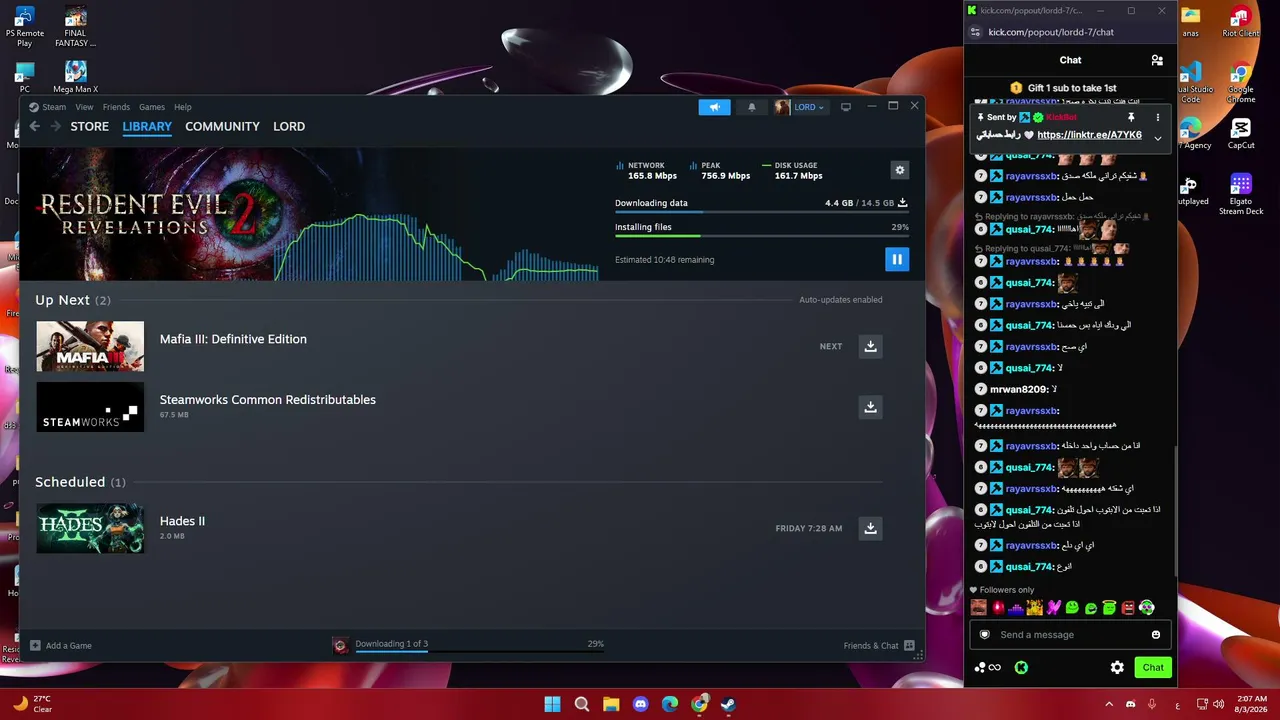Open Steam from the taskbar
This screenshot has height=720, width=1280.
tap(729, 704)
